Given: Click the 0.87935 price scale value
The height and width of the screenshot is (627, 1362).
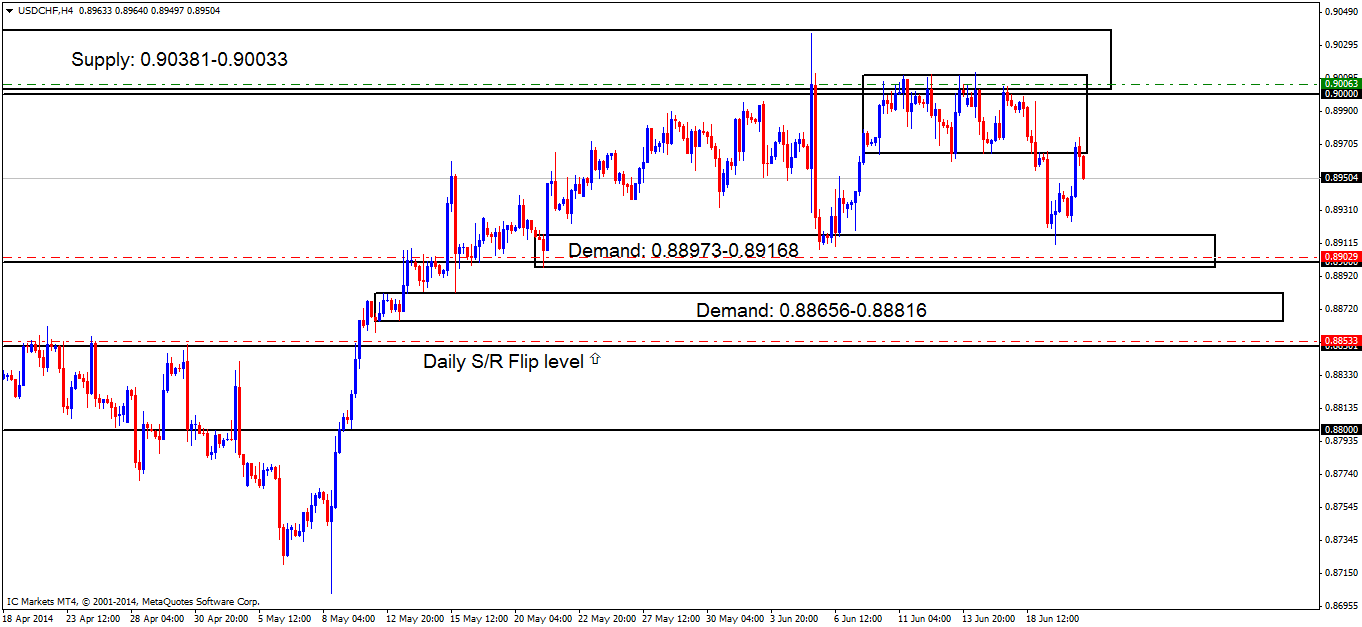Looking at the screenshot, I should 1341,441.
